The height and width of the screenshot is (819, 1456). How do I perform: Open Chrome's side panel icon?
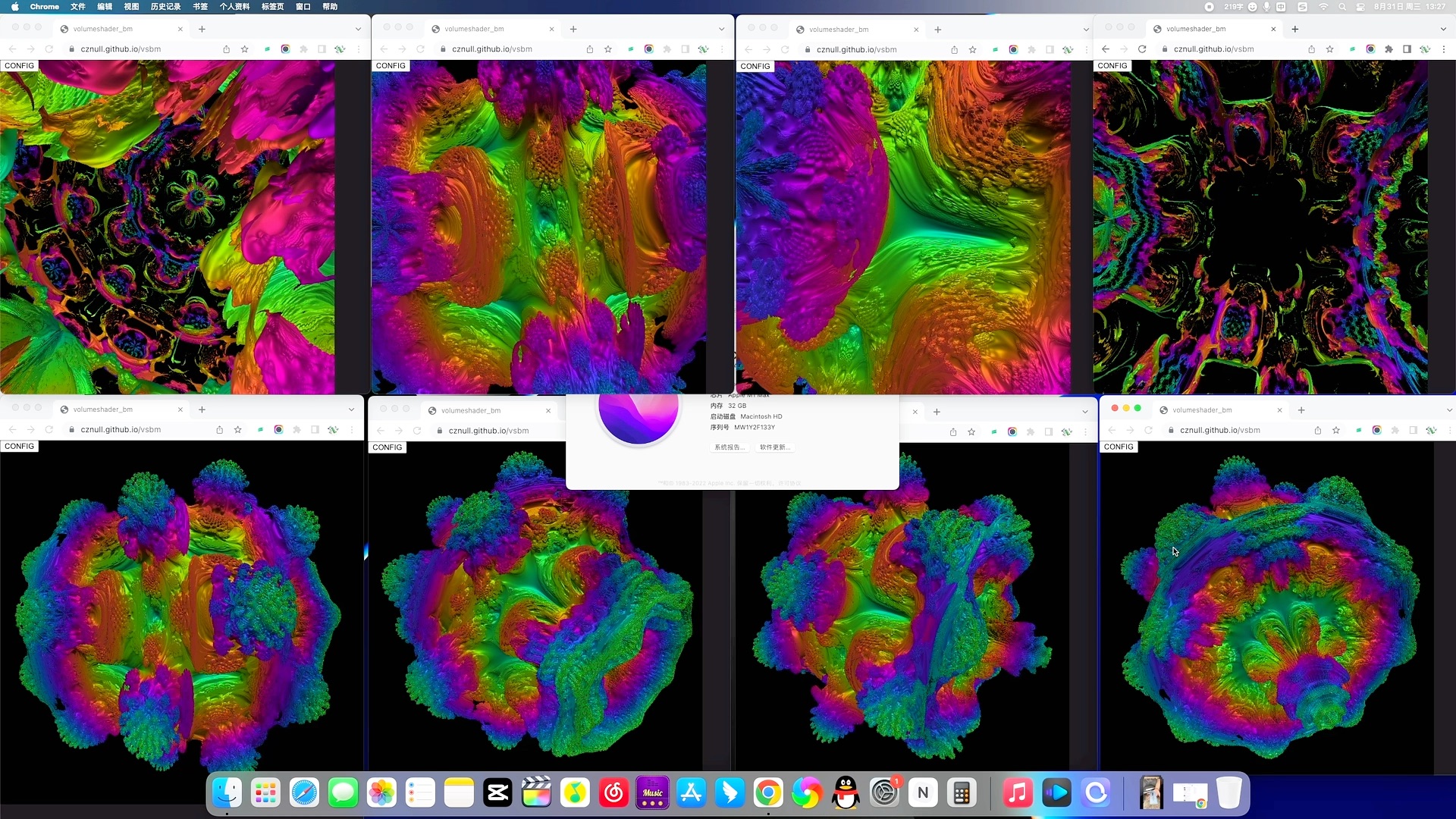[1407, 49]
